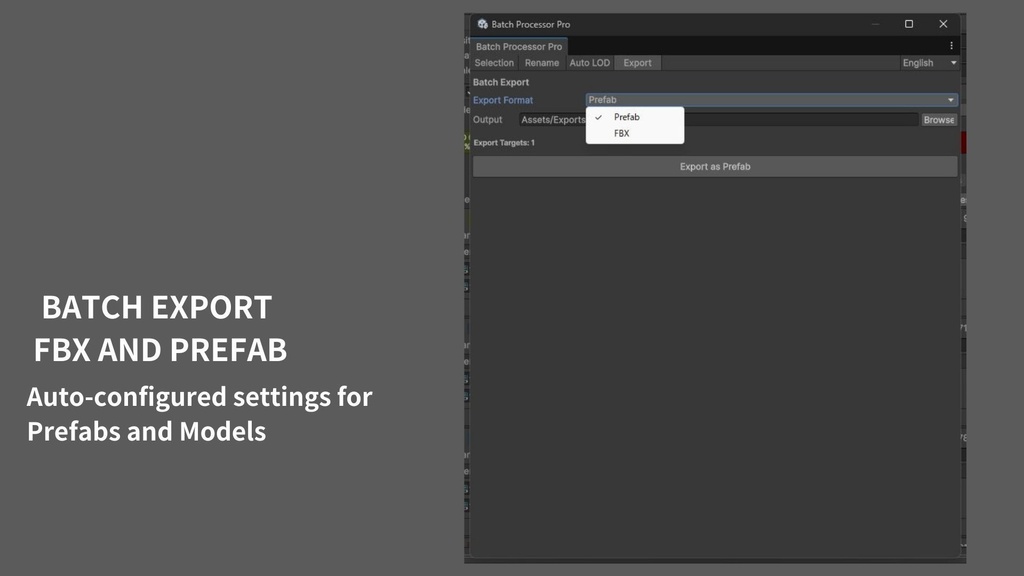Click the Batch Export section header
This screenshot has width=1024, height=576.
(500, 81)
